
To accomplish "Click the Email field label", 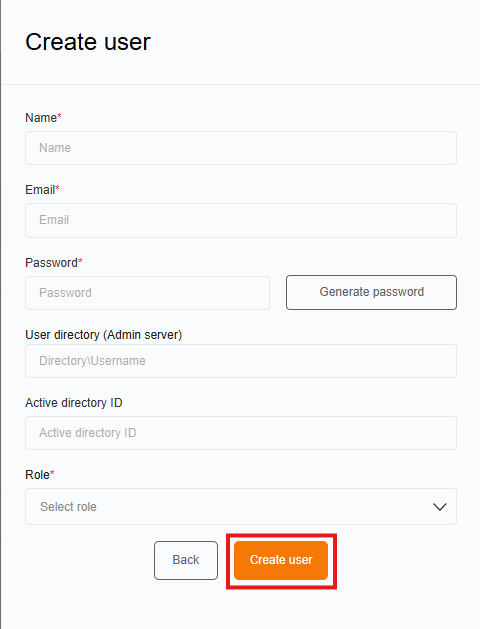I will point(40,190).
